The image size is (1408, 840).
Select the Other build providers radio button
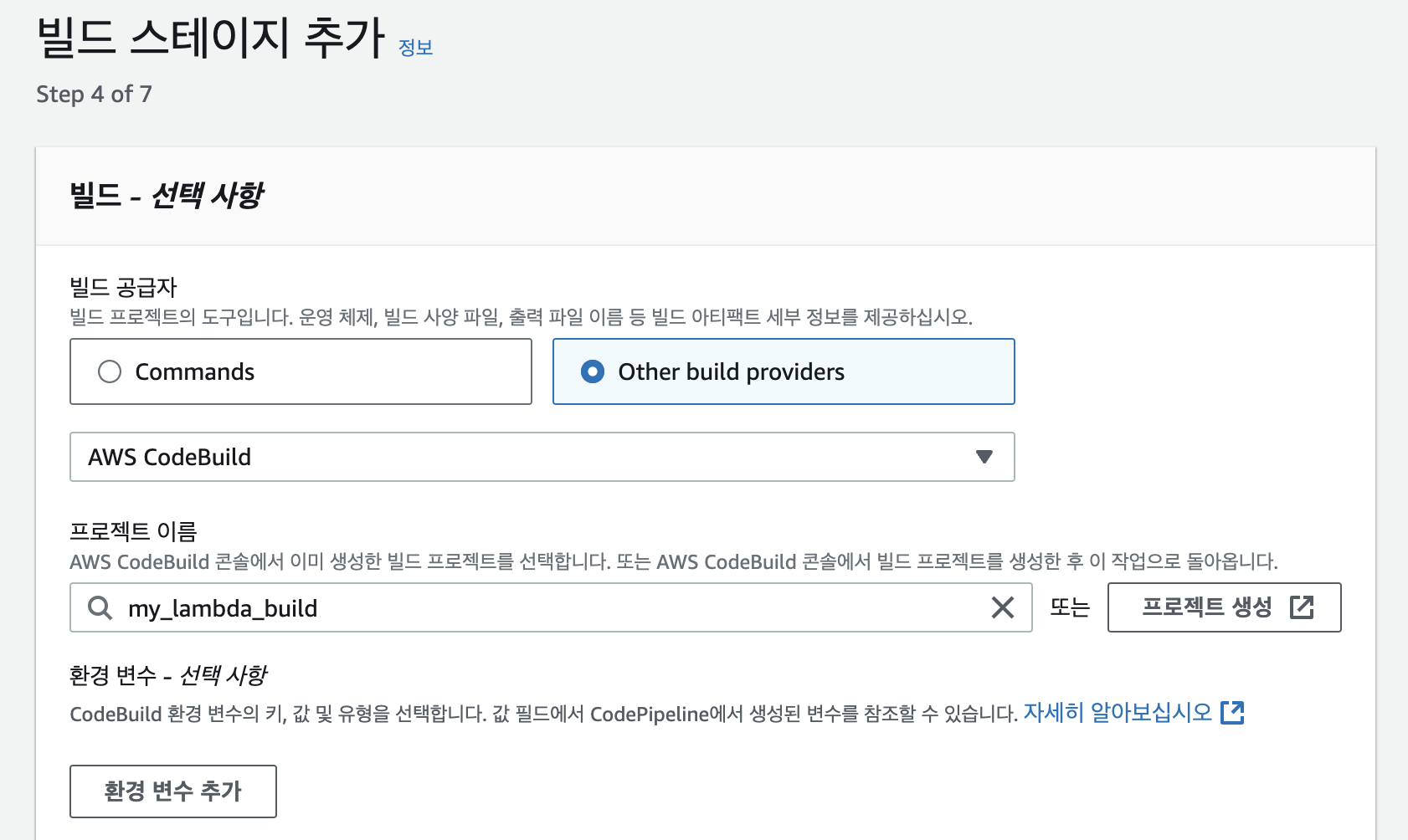pyautogui.click(x=593, y=371)
